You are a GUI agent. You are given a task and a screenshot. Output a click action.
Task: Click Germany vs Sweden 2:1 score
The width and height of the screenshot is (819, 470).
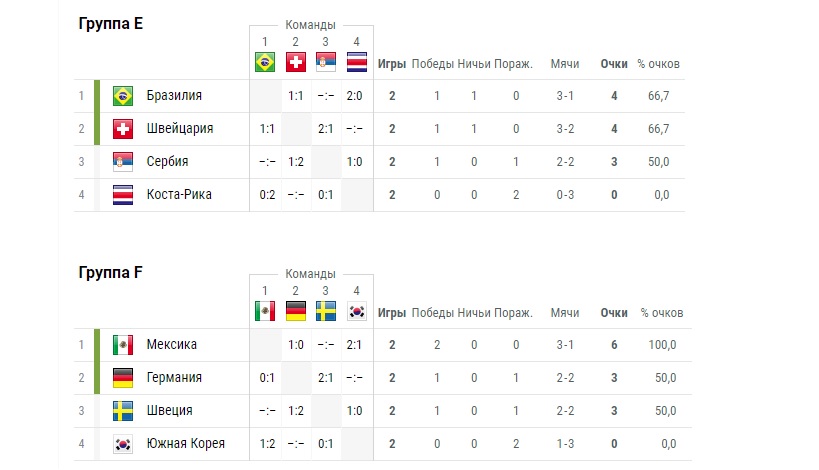coord(325,378)
